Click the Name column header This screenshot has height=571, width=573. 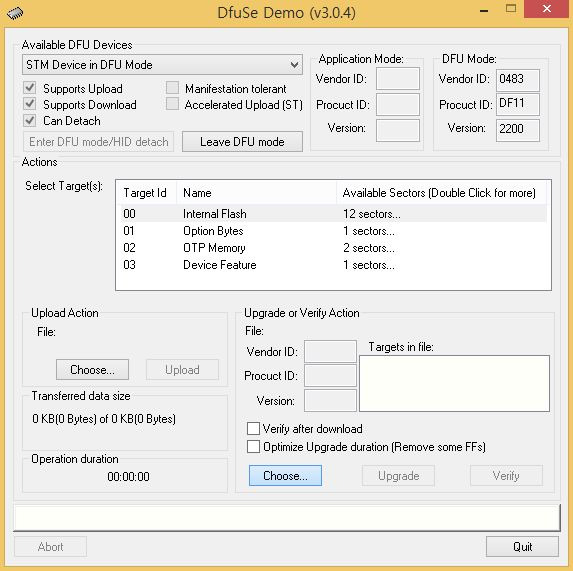tap(257, 193)
